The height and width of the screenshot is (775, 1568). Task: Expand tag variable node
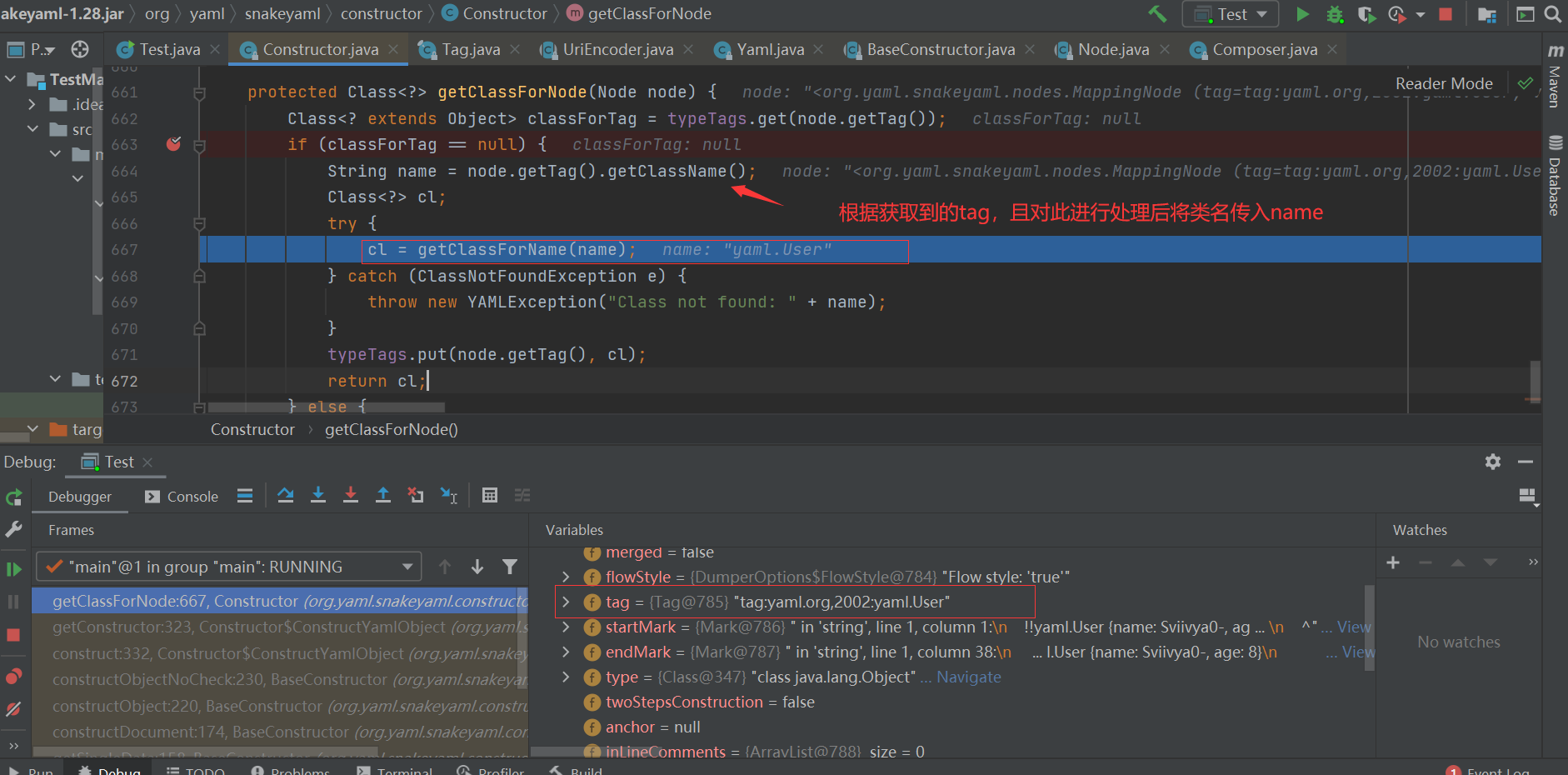566,602
